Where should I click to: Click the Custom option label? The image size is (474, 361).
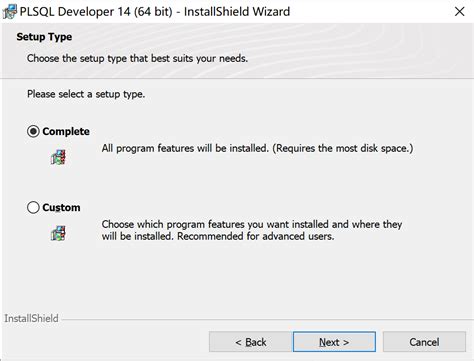[x=61, y=207]
